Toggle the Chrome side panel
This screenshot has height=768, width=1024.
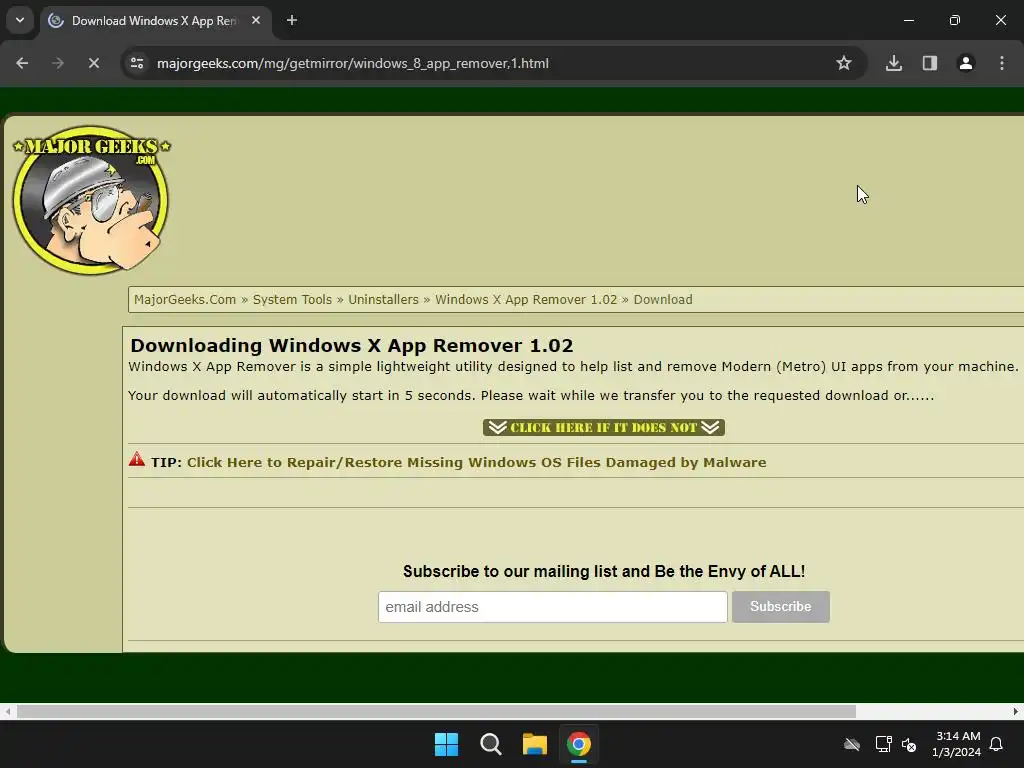pyautogui.click(x=930, y=63)
